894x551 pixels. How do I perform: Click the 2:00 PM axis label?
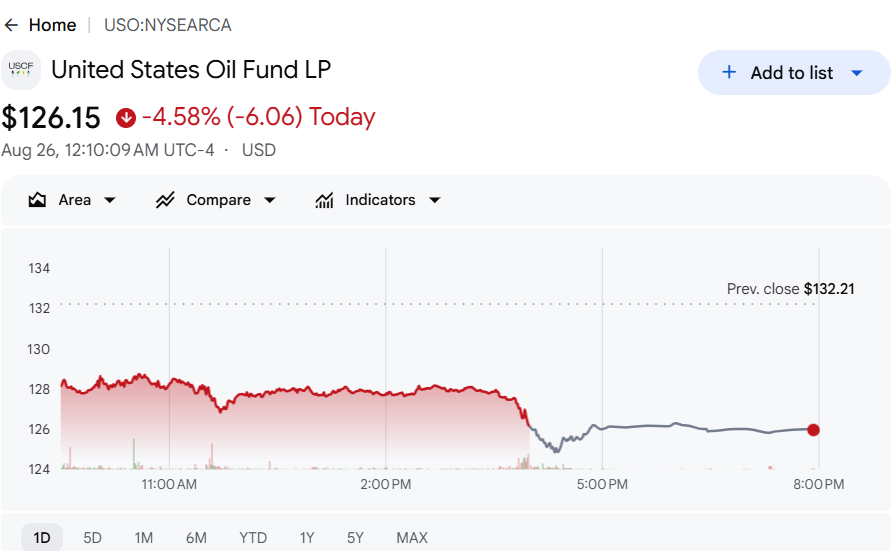(385, 484)
